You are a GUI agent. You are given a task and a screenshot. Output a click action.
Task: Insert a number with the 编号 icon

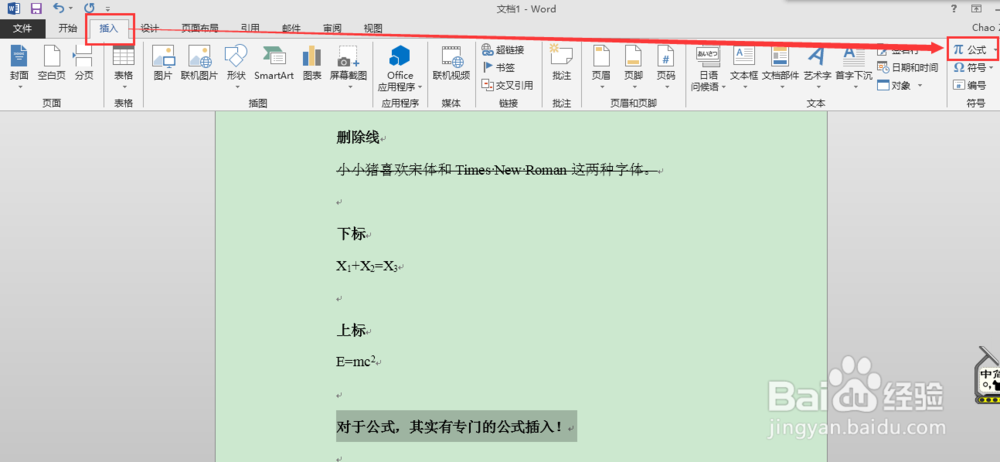(x=969, y=85)
